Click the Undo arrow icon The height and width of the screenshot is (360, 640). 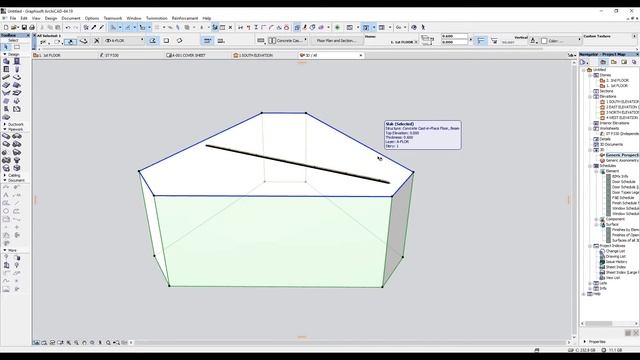(68, 27)
